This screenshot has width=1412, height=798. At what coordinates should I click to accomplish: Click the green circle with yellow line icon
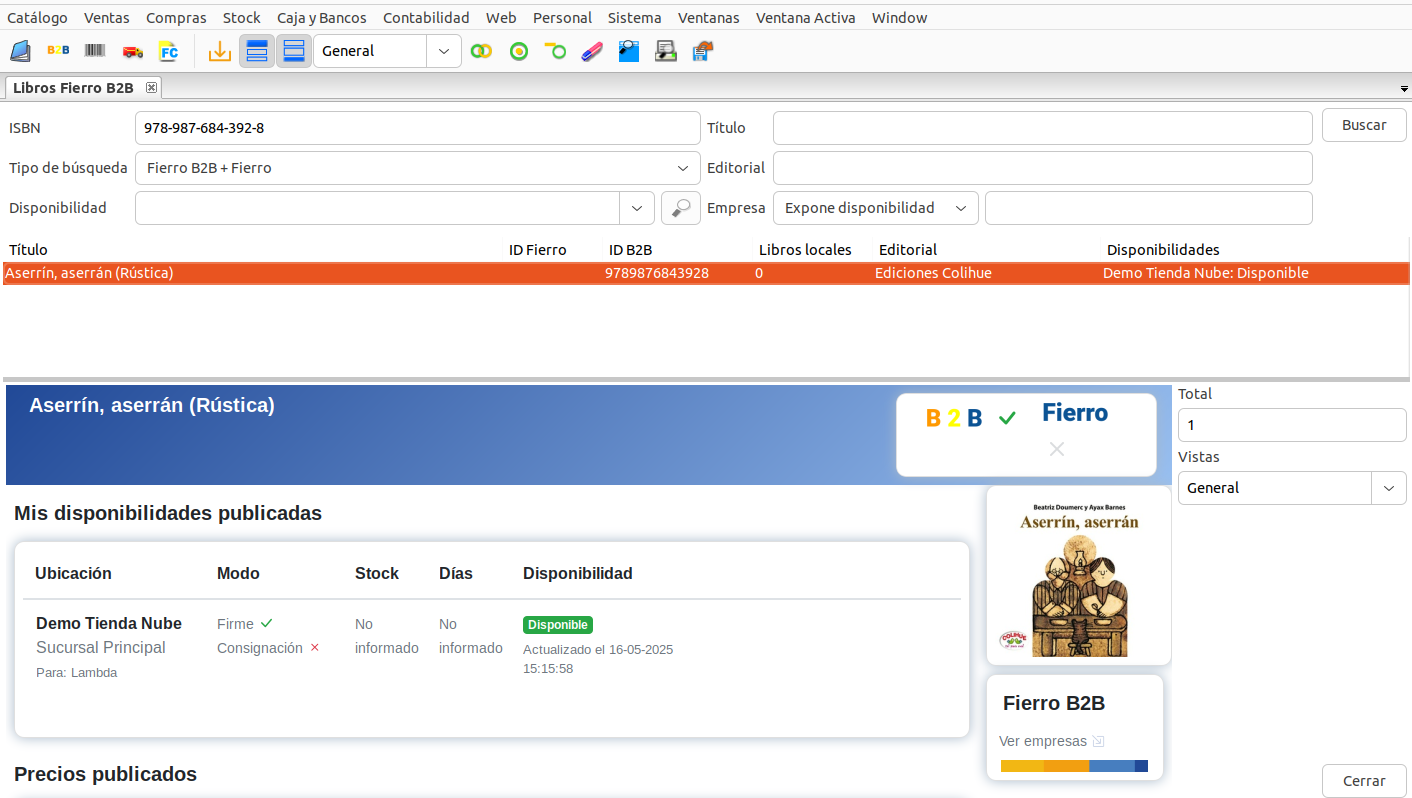click(556, 51)
